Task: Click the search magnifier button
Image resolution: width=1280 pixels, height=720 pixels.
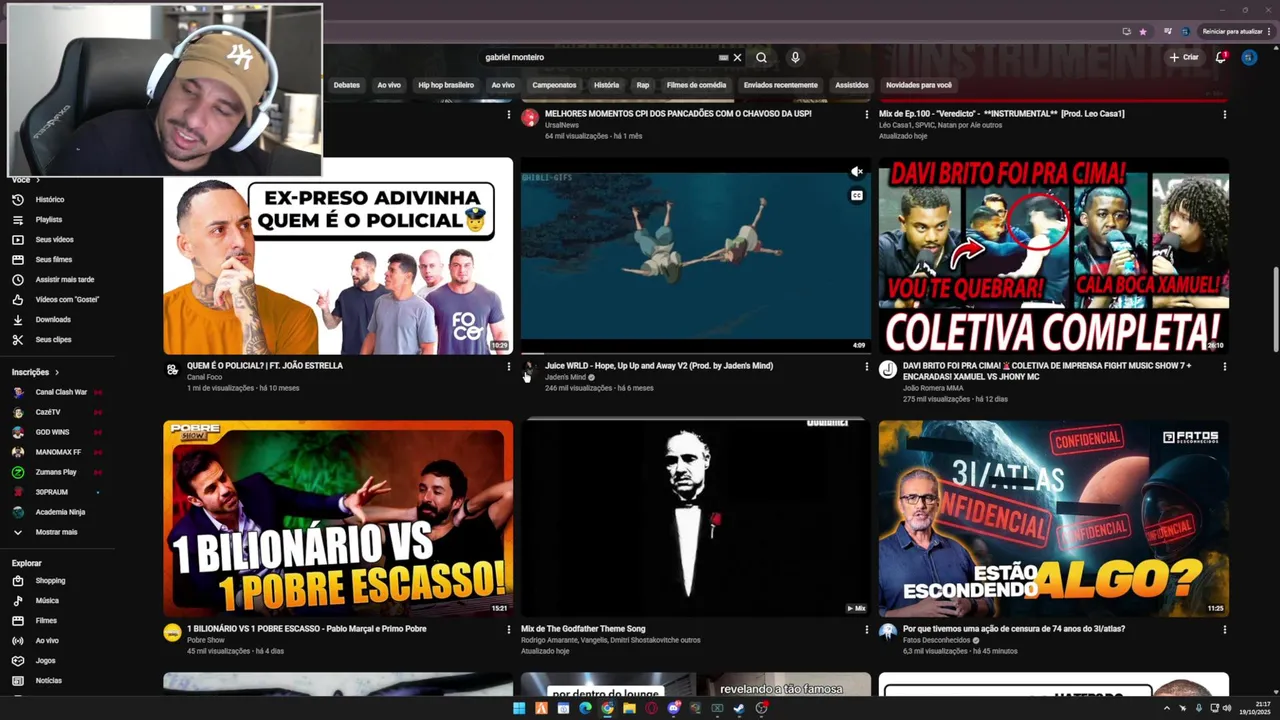Action: (x=761, y=57)
